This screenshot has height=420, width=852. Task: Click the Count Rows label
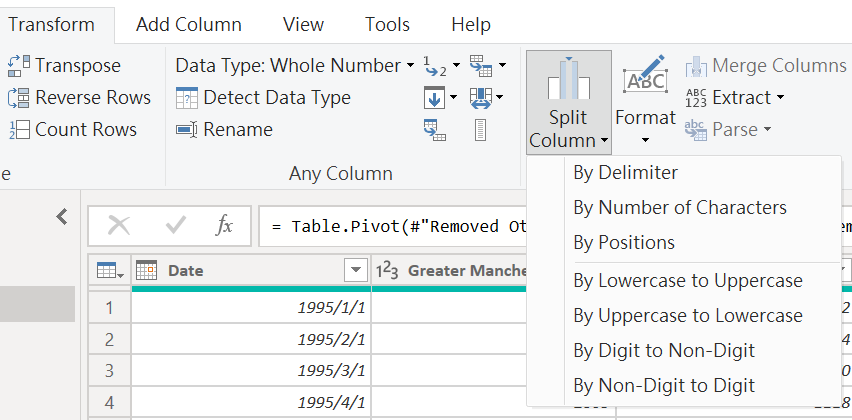[86, 130]
